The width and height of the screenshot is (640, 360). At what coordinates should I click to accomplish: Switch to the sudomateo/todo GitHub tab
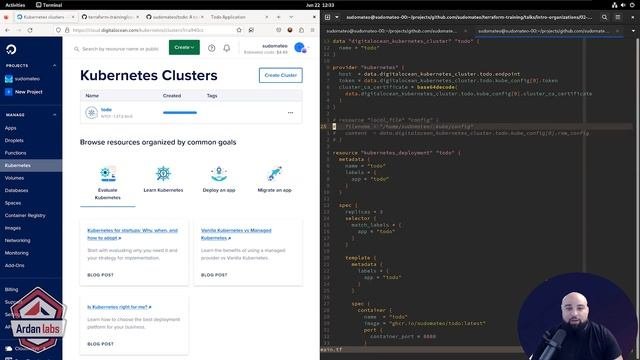click(176, 17)
